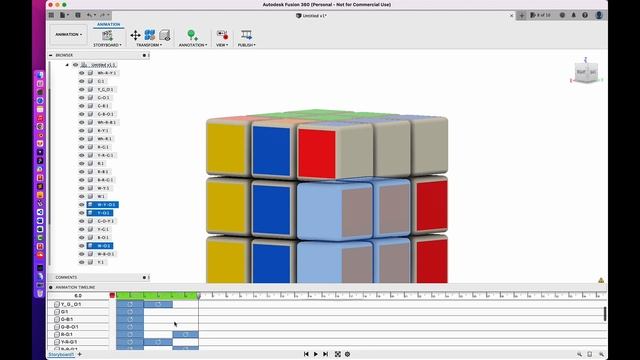Click the green storyboard duration bar
Screen dimensions: 640x360
(157, 296)
